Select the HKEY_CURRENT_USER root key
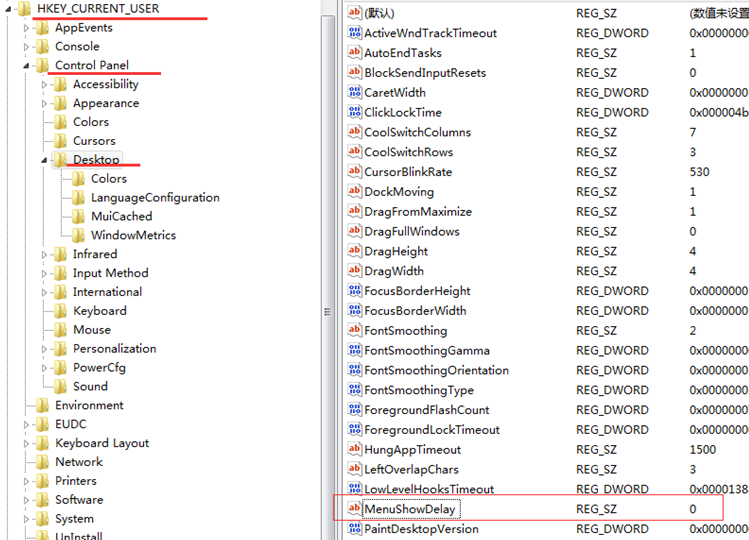 tap(97, 9)
